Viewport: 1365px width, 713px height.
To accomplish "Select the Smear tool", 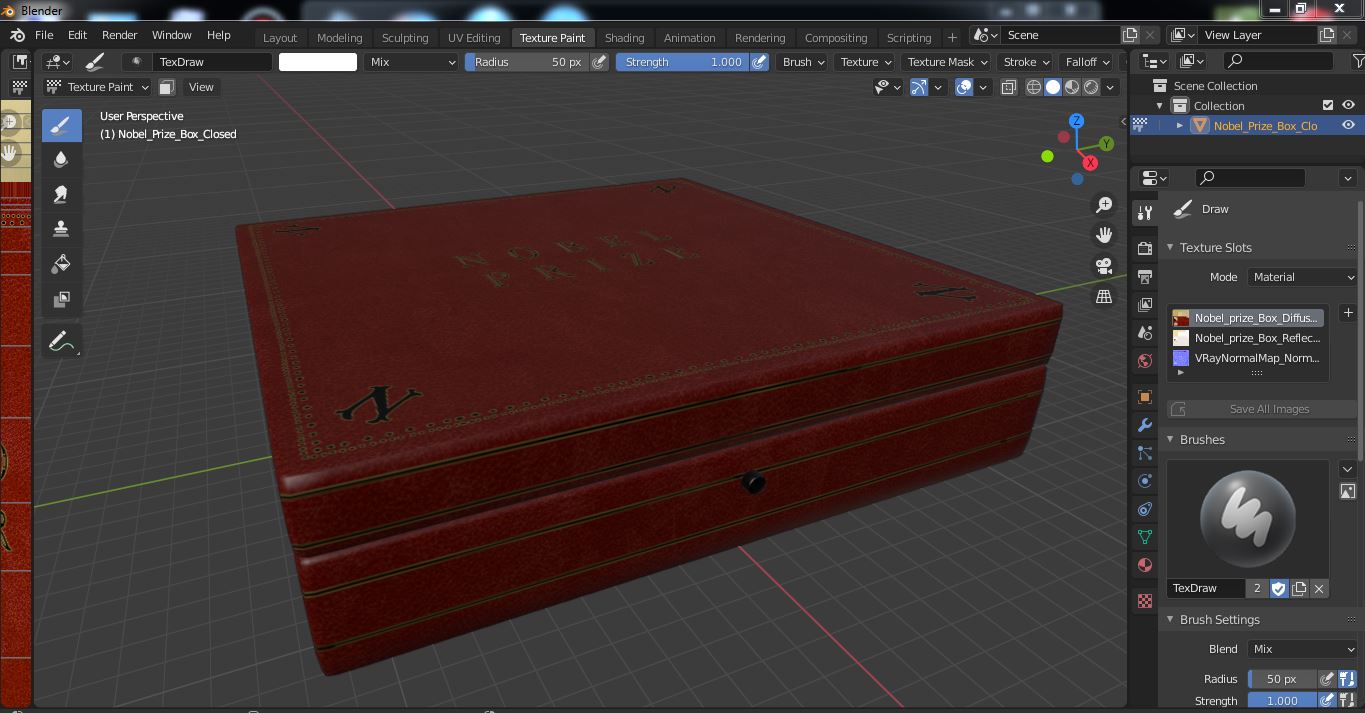I will pos(61,194).
